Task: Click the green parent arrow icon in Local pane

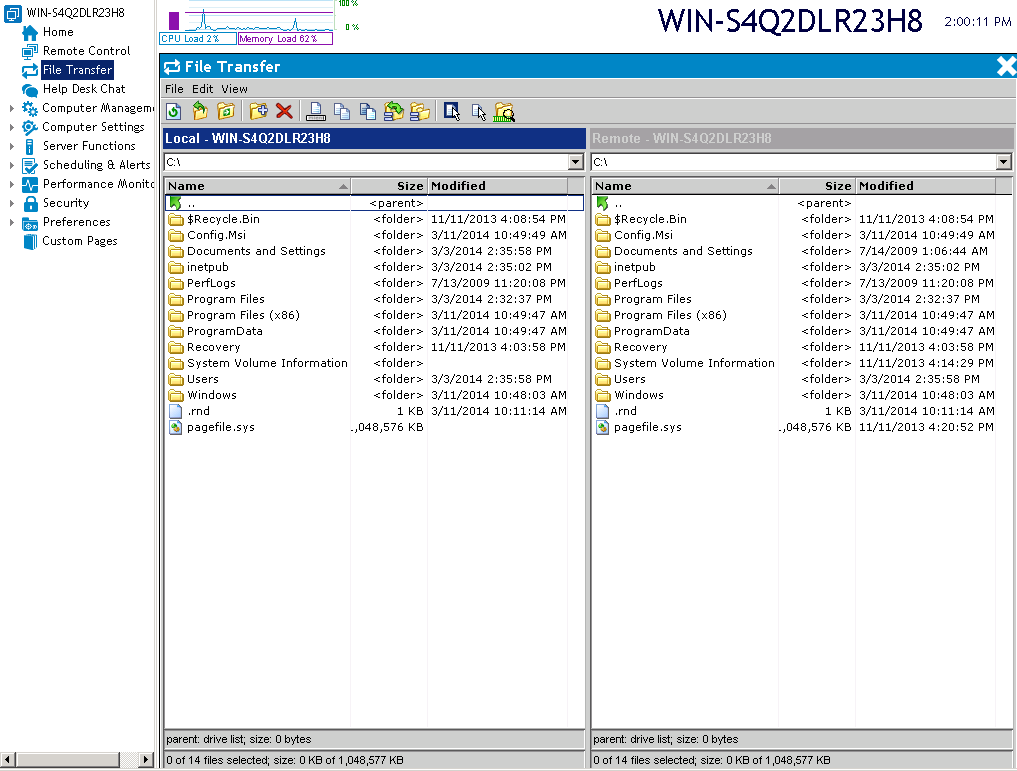Action: (175, 203)
